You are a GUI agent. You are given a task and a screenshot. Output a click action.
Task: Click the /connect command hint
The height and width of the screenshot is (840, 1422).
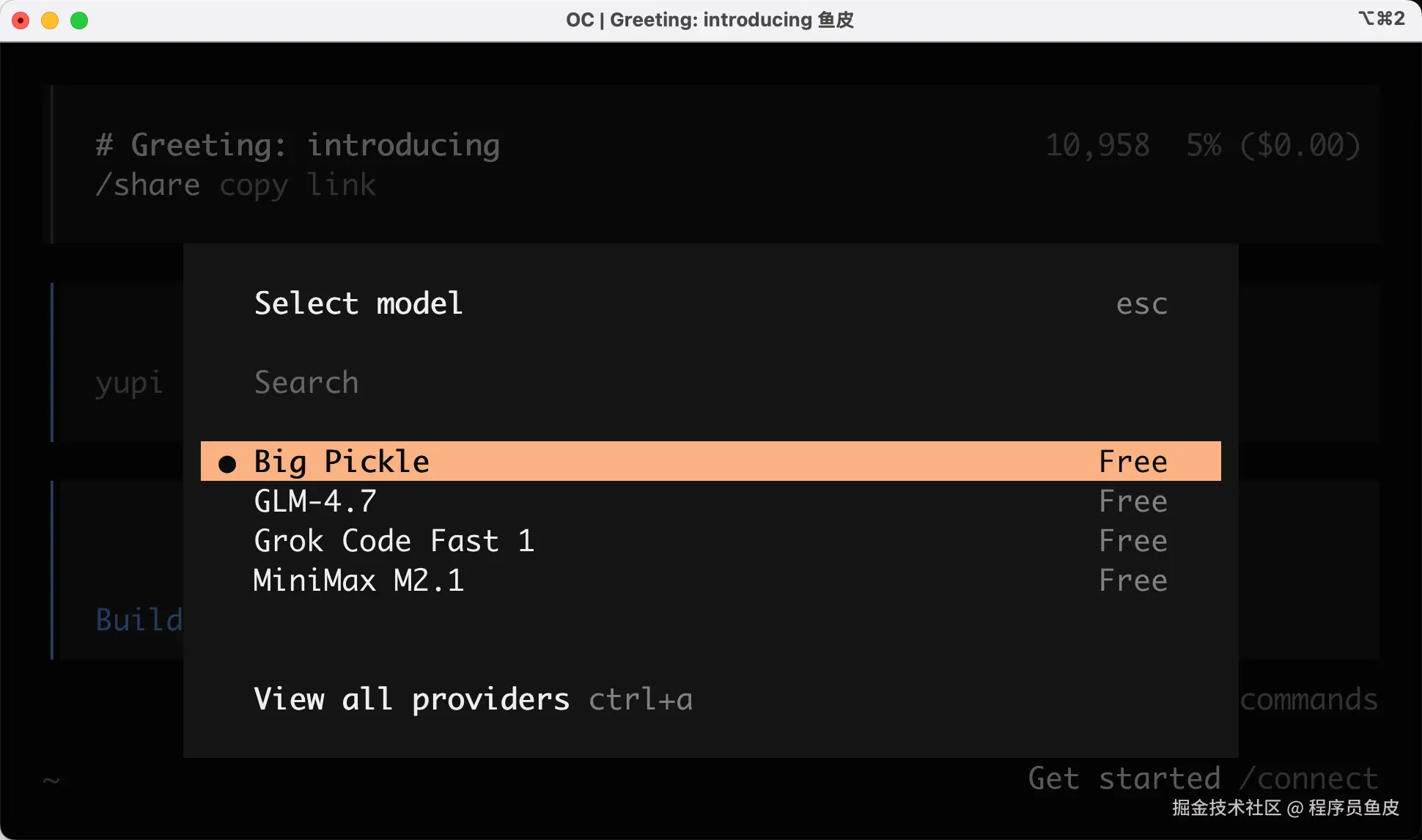[1309, 778]
